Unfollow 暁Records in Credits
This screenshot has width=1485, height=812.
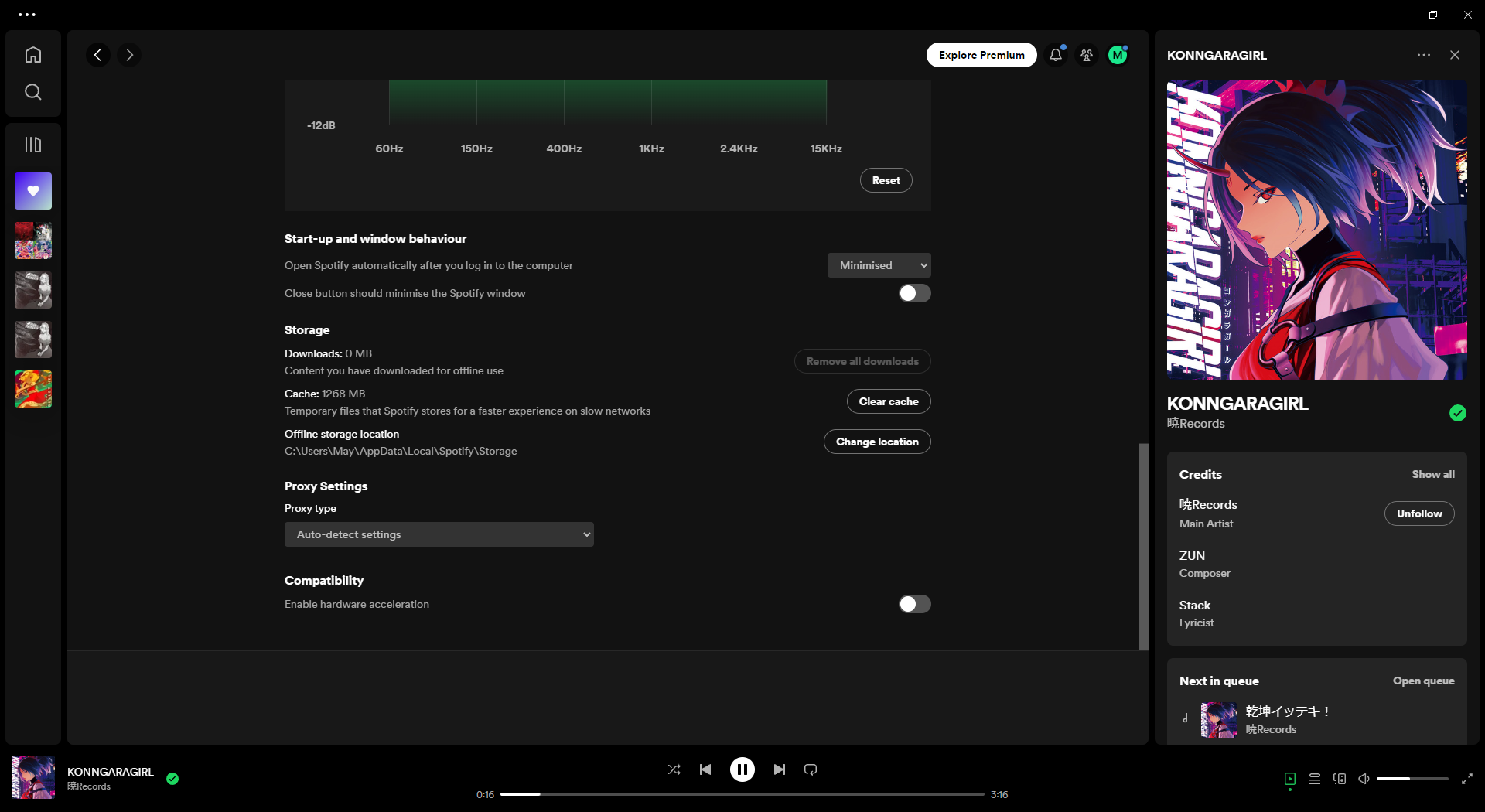pyautogui.click(x=1419, y=513)
